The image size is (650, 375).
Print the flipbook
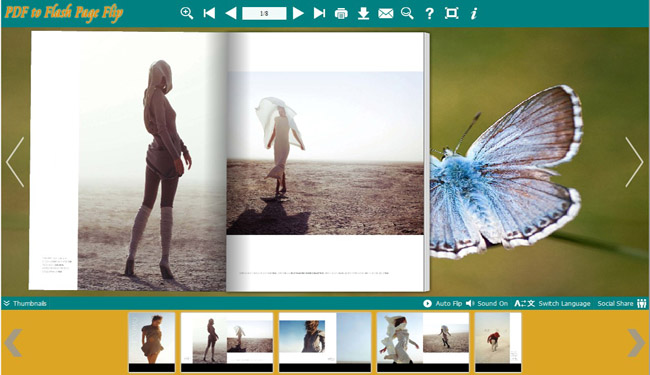pos(341,14)
